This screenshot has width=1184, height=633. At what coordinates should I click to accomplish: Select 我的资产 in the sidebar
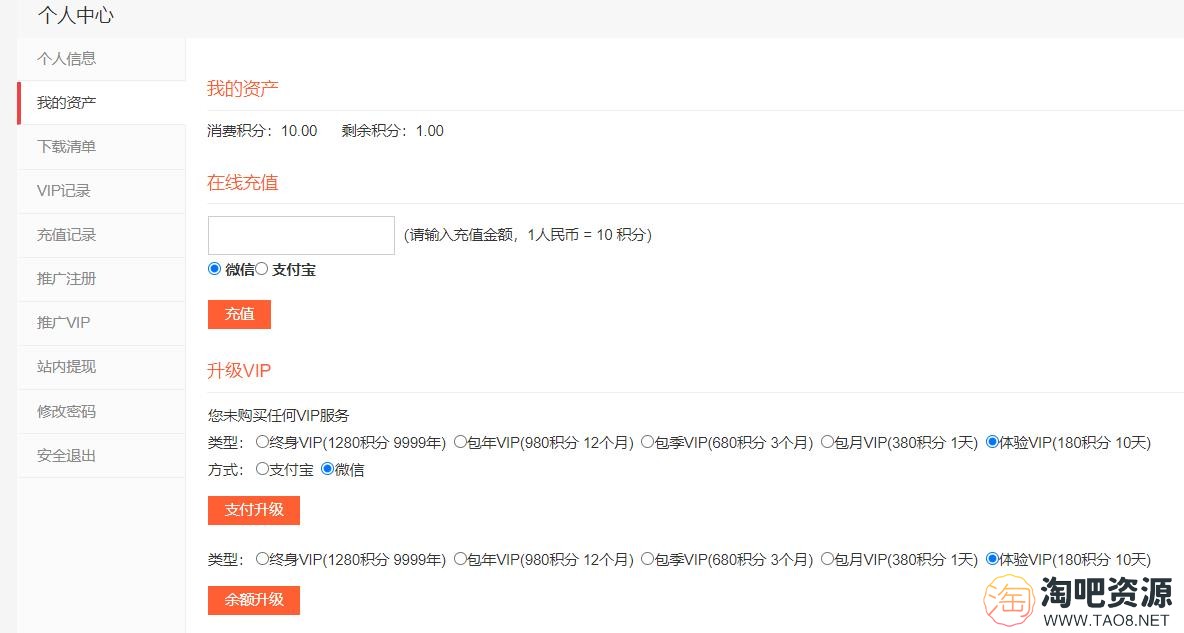point(101,103)
